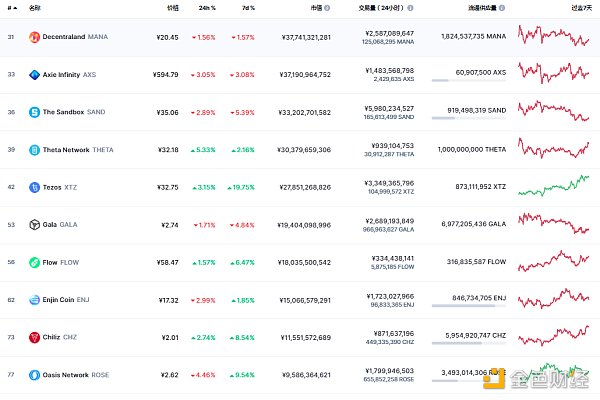This screenshot has height=400, width=600.
Task: Open The Sandbox coin page link
Action: click(74, 112)
